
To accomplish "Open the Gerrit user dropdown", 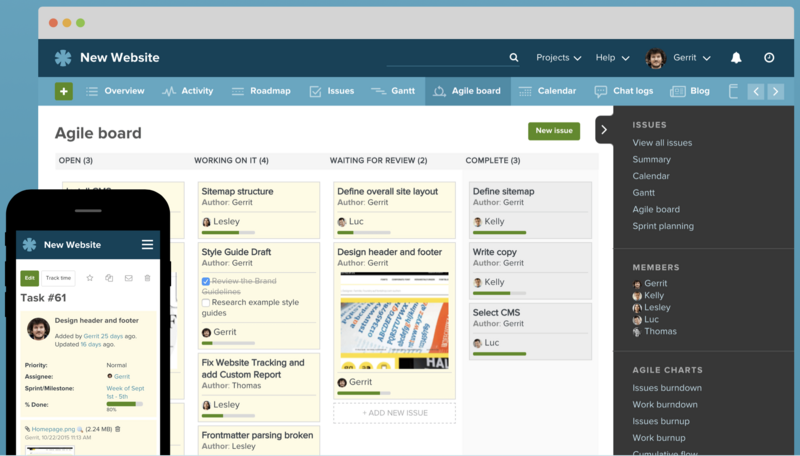I will tap(678, 58).
